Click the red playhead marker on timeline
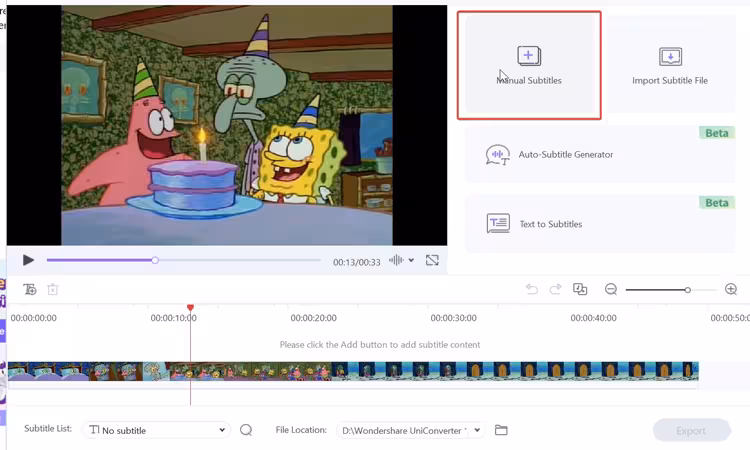Image resolution: width=750 pixels, height=450 pixels. point(190,307)
